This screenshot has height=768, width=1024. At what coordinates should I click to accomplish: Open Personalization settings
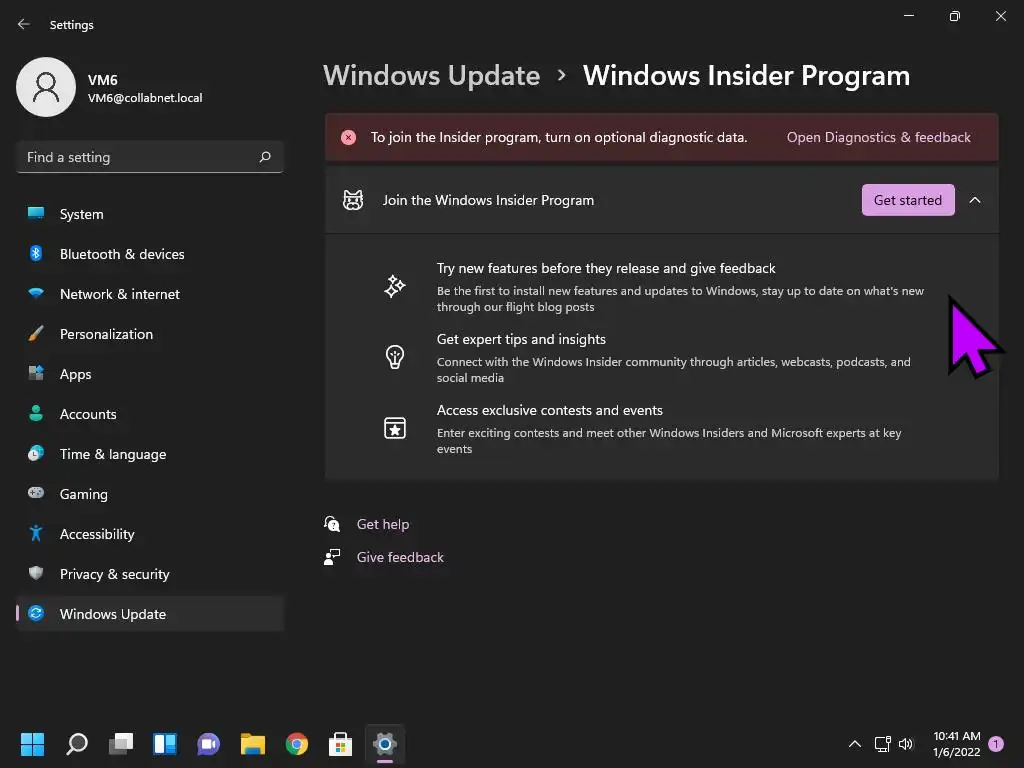click(150, 334)
